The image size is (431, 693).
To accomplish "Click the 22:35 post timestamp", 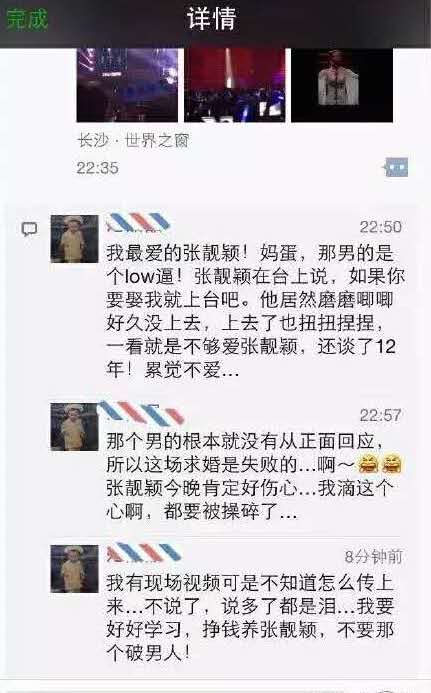I will [97, 168].
